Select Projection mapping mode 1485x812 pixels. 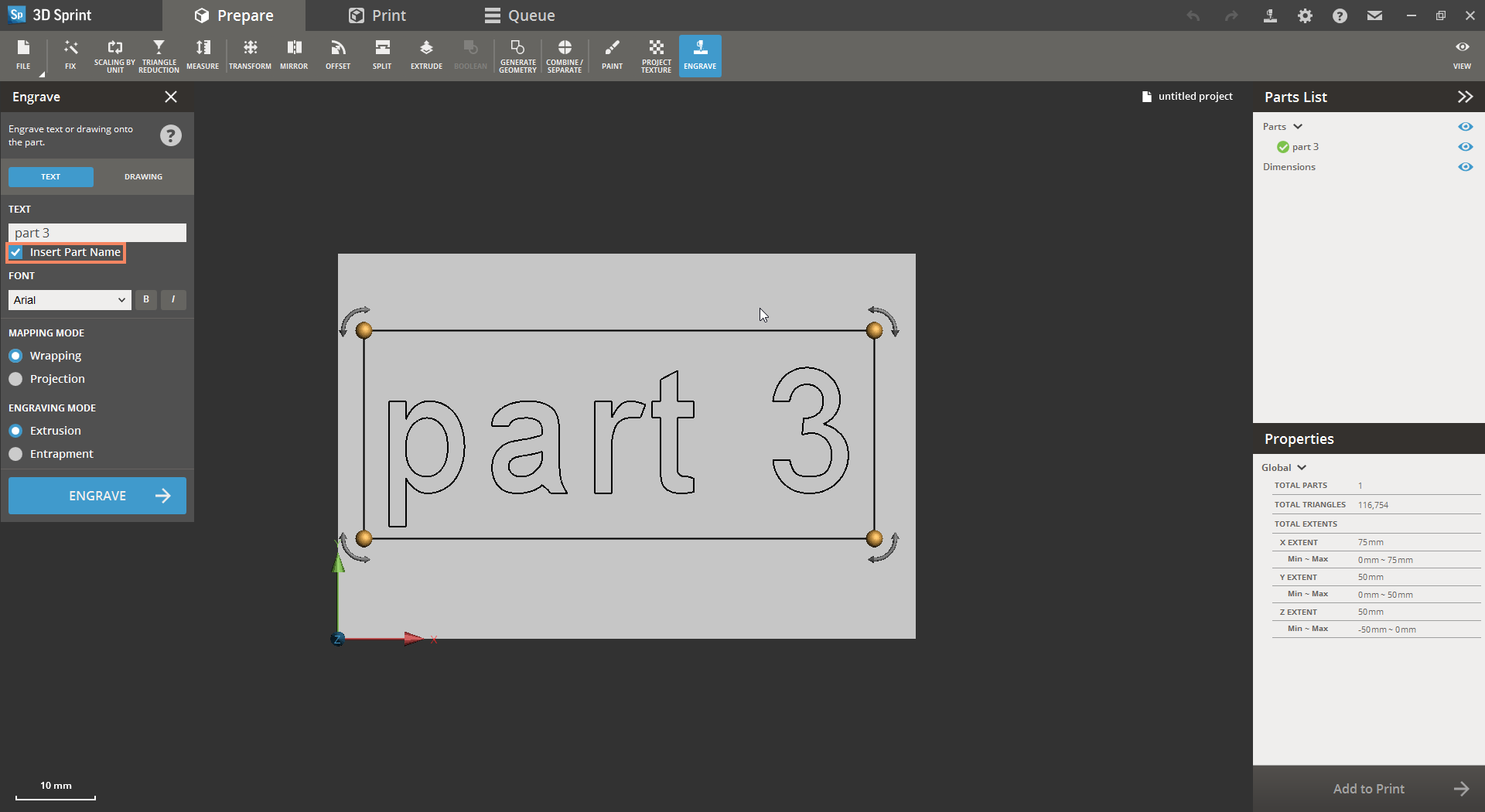(x=15, y=379)
